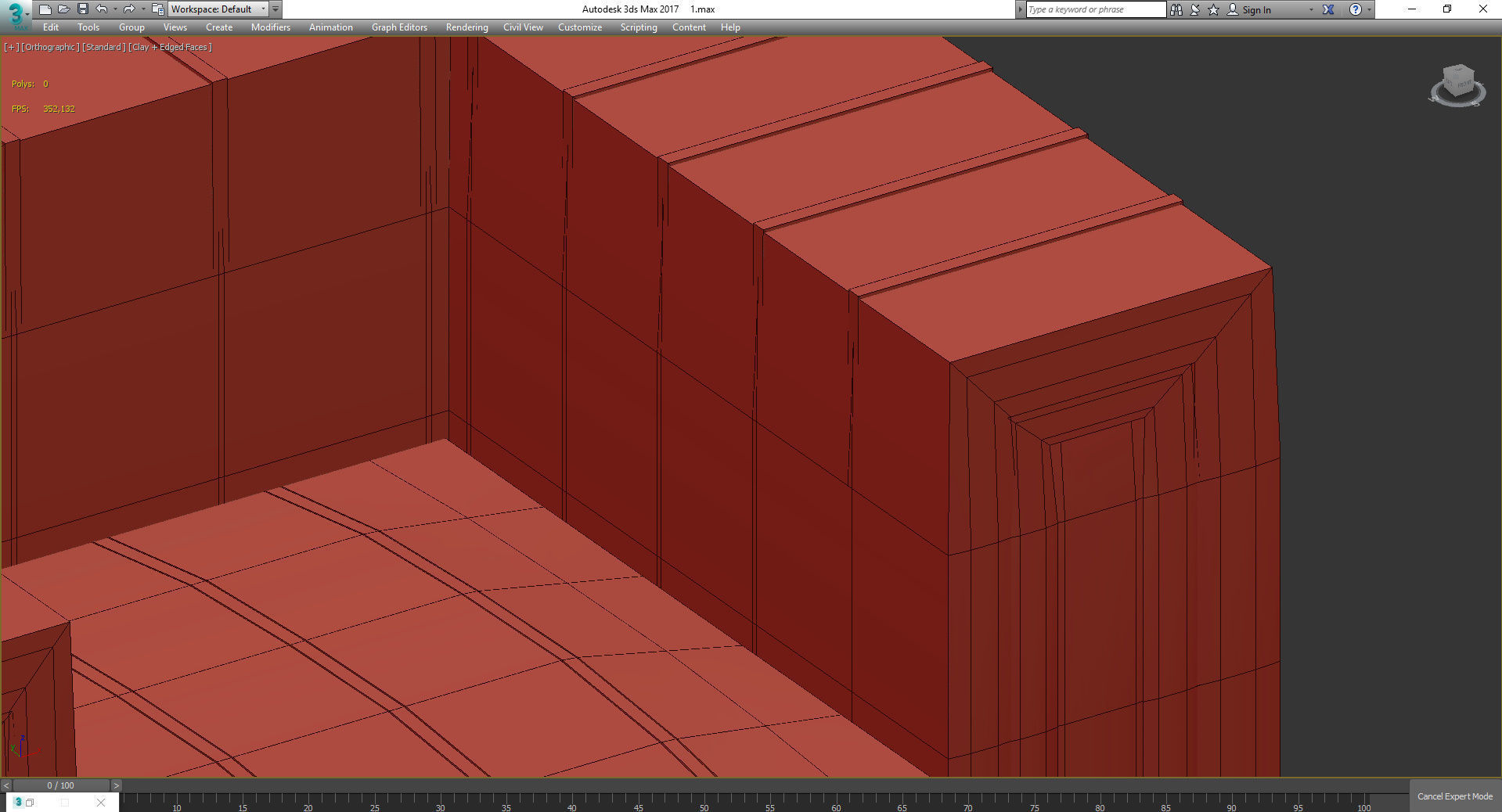The height and width of the screenshot is (812, 1502).
Task: Click the 0 / 100 time slider handle
Action: coord(61,785)
